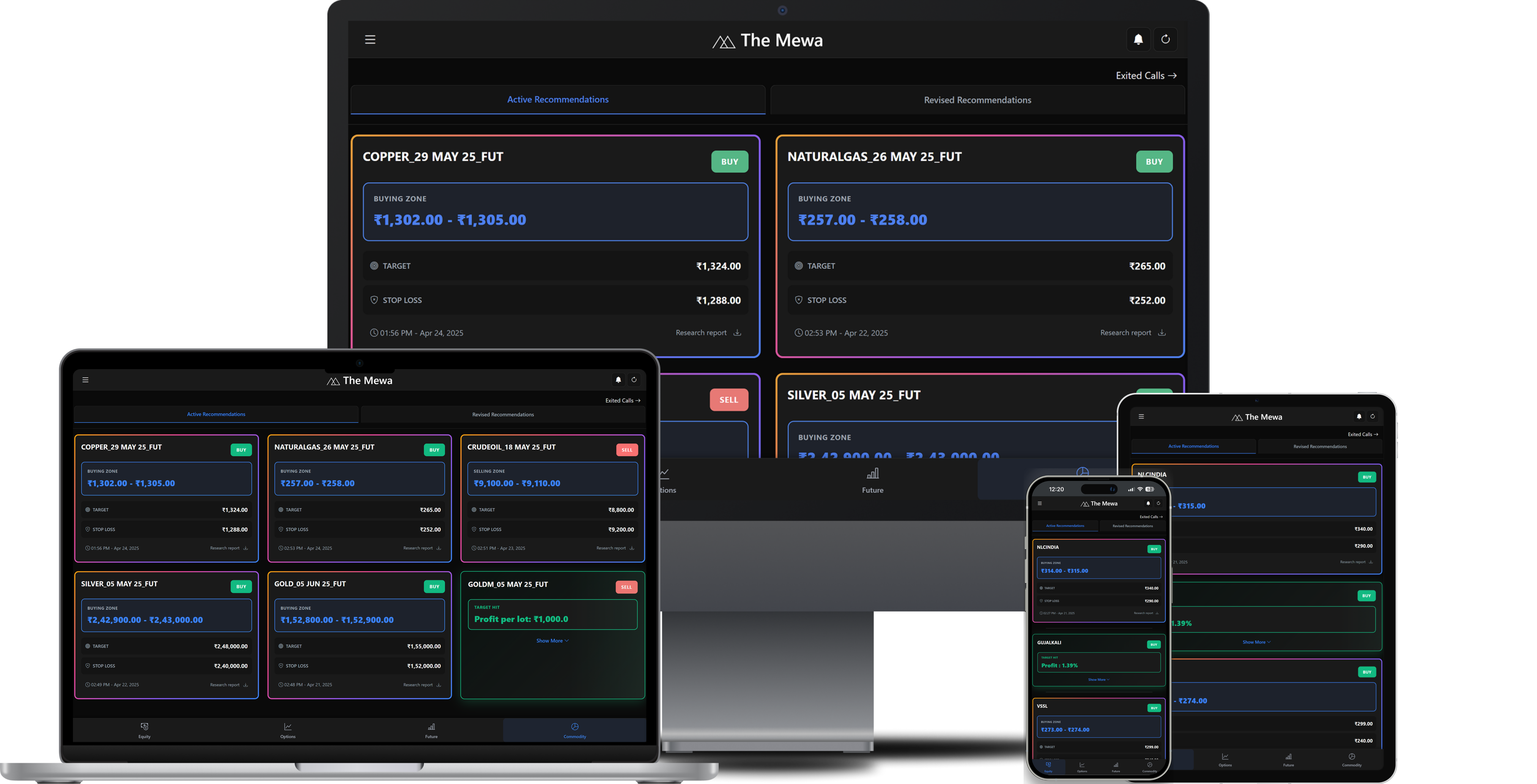Image resolution: width=1537 pixels, height=784 pixels.
Task: Open Options tab on tablet bottom bar
Action: click(x=1225, y=760)
